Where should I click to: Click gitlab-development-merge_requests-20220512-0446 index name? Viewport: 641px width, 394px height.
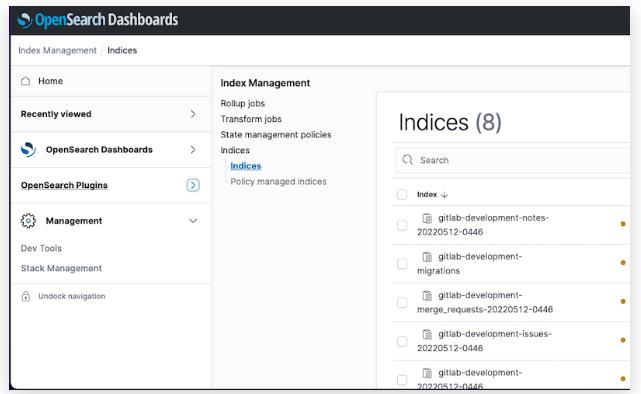485,302
